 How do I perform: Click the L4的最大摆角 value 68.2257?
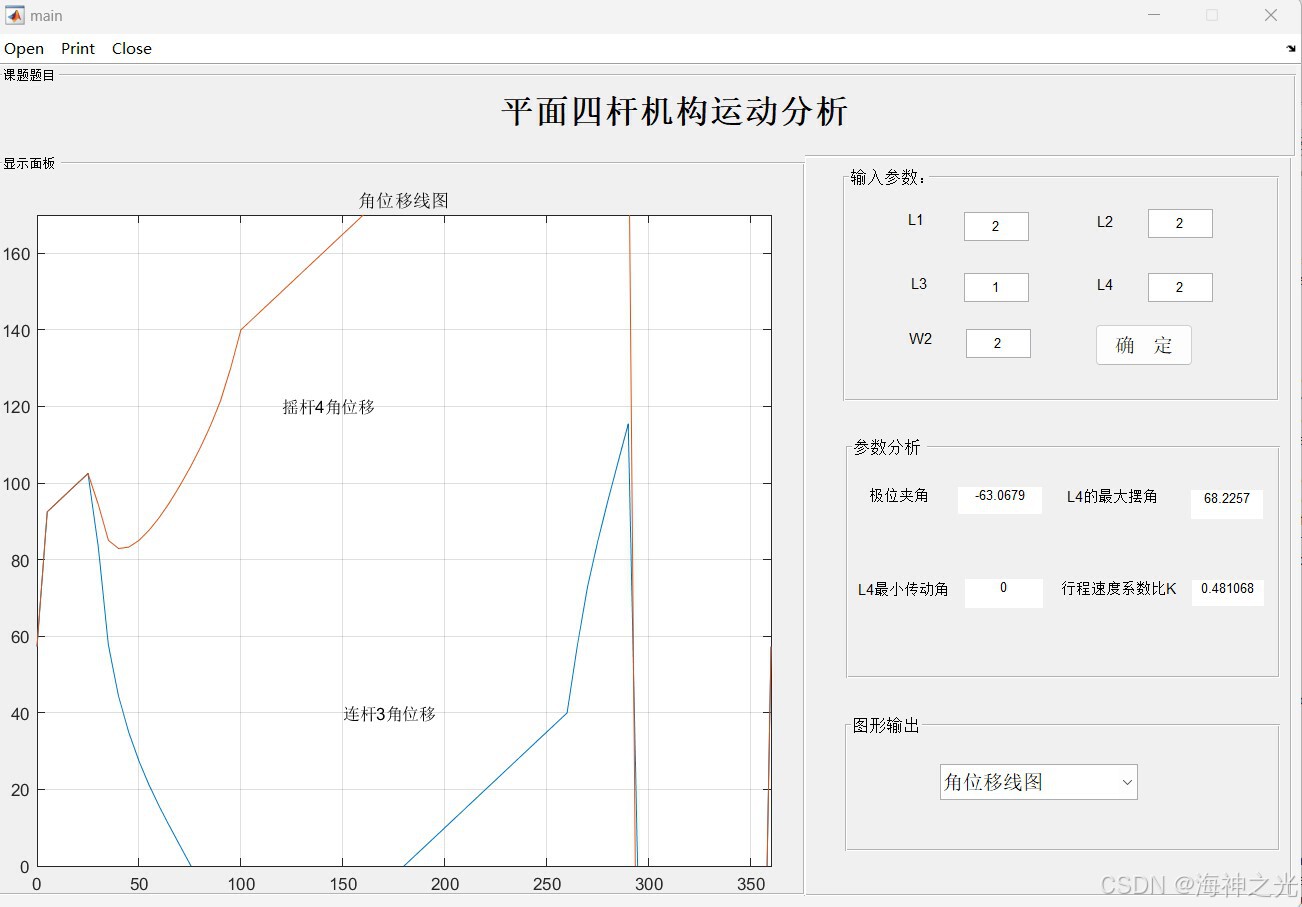click(x=1227, y=503)
